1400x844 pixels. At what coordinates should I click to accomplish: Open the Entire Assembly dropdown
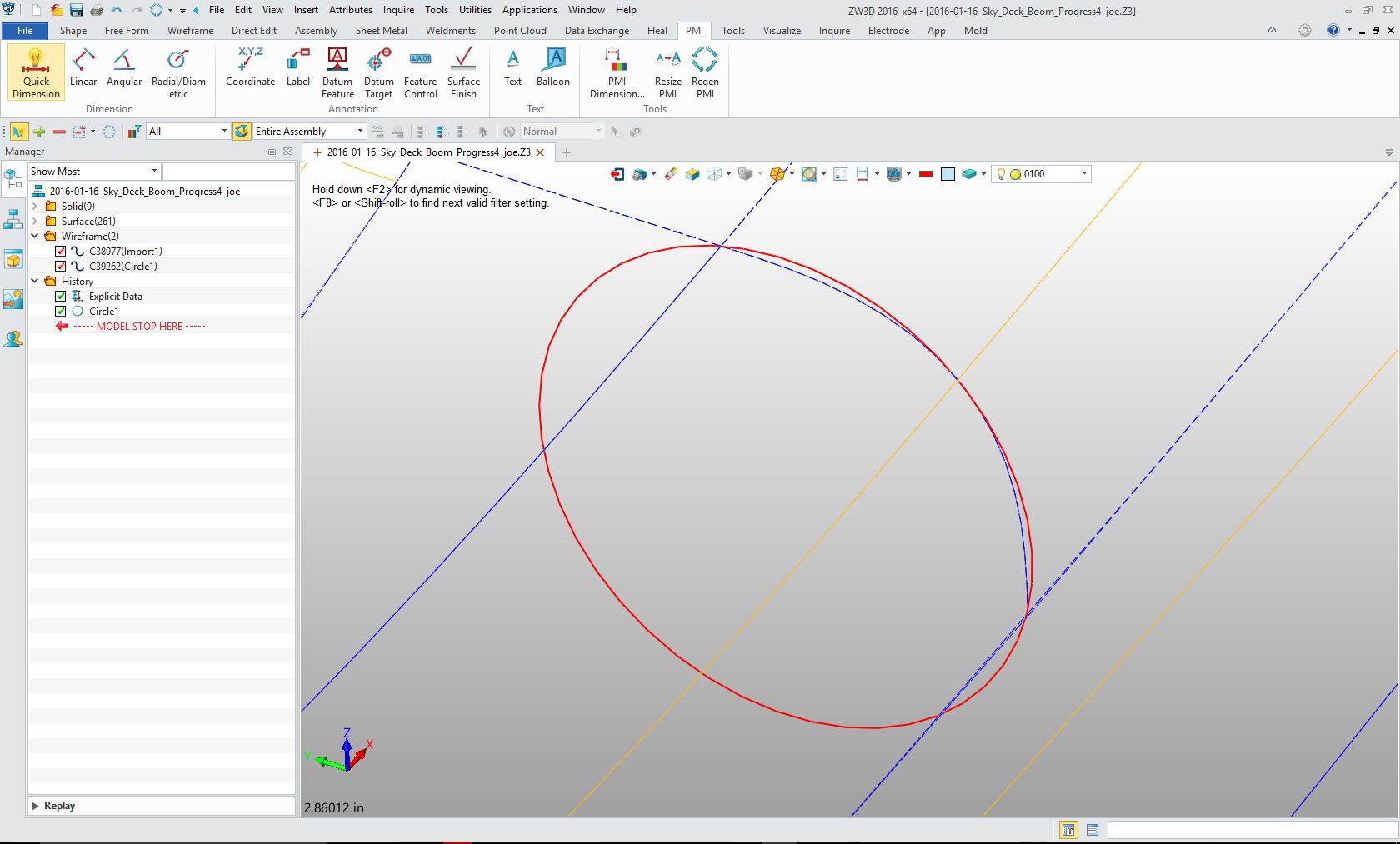point(360,132)
